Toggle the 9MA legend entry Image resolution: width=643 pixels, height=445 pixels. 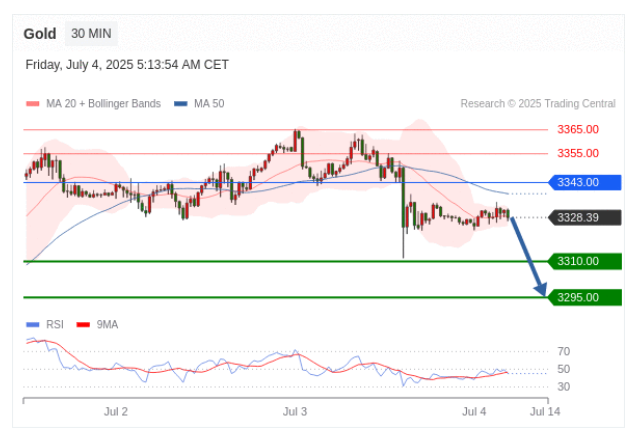click(107, 325)
